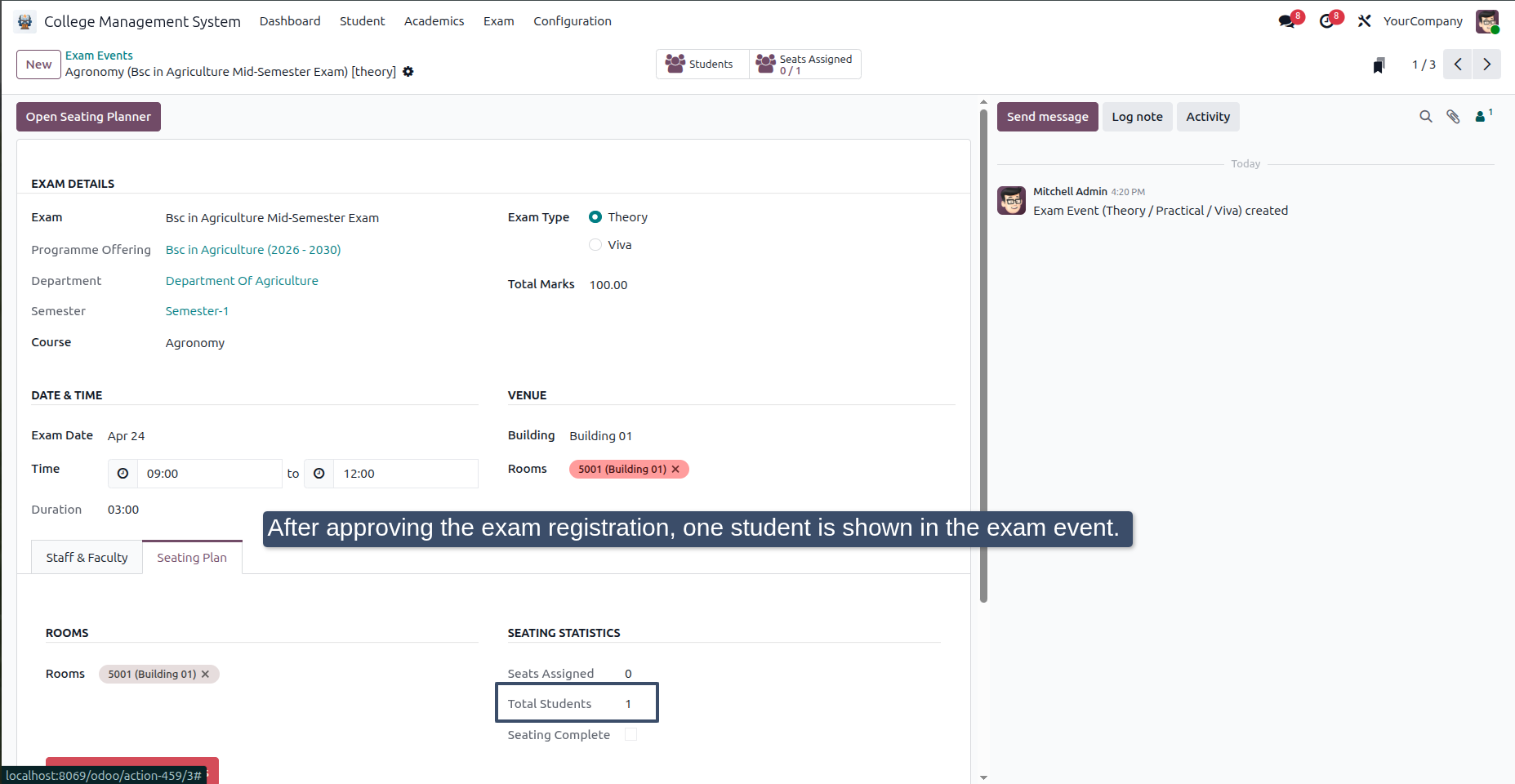1515x784 pixels.
Task: Click the bookmark icon near pager
Action: 1379,65
